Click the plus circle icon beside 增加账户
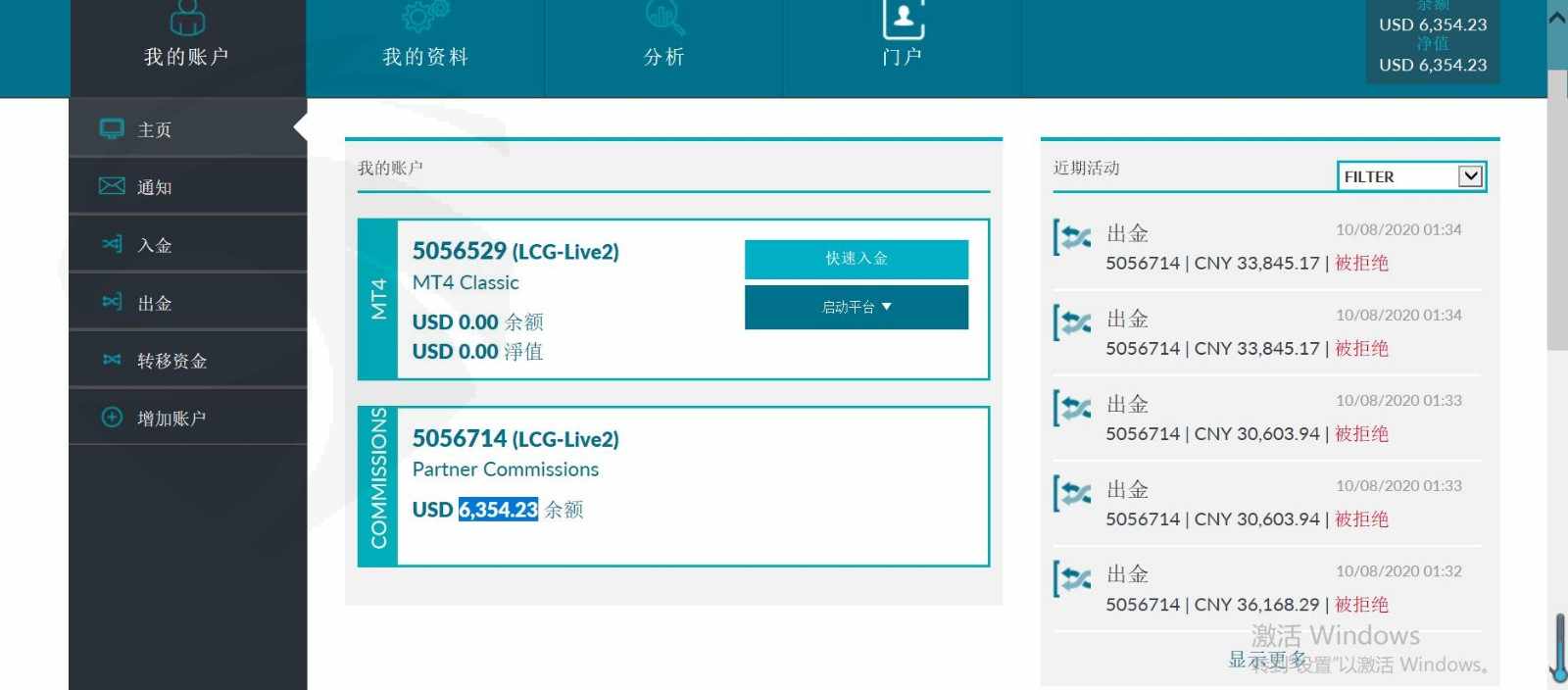The height and width of the screenshot is (690, 1568). click(112, 418)
